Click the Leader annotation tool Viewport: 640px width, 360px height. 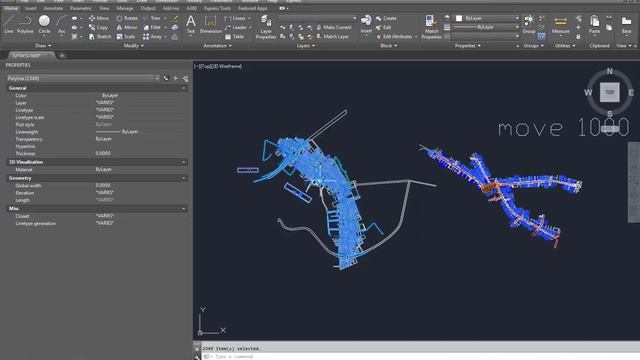pos(236,28)
